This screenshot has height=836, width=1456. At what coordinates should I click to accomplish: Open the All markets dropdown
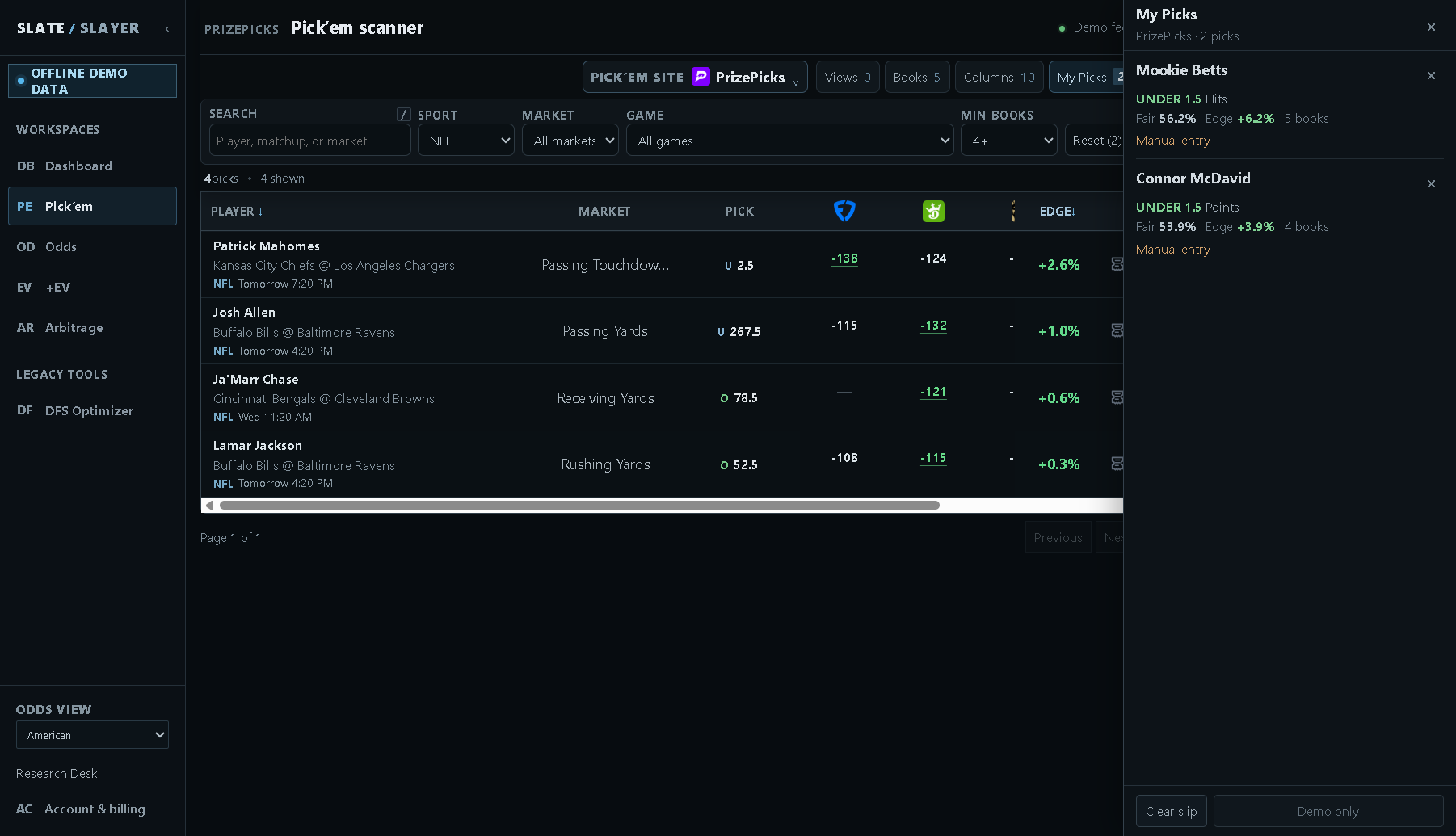click(570, 140)
